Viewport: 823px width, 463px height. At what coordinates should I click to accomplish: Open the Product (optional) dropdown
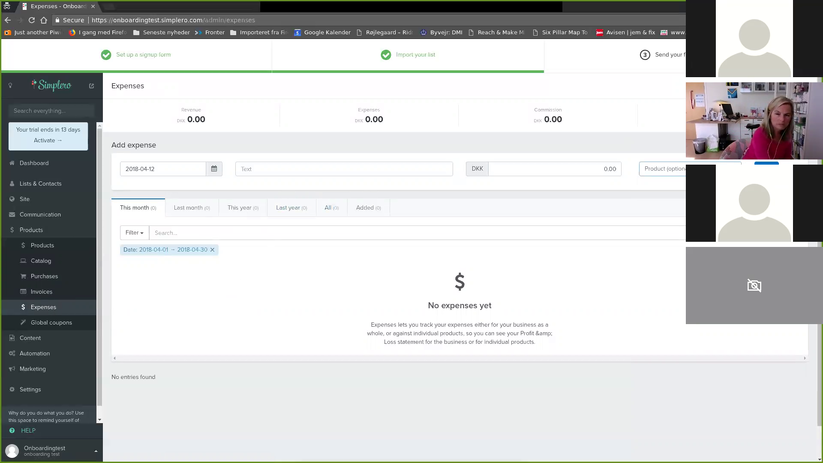coord(662,169)
